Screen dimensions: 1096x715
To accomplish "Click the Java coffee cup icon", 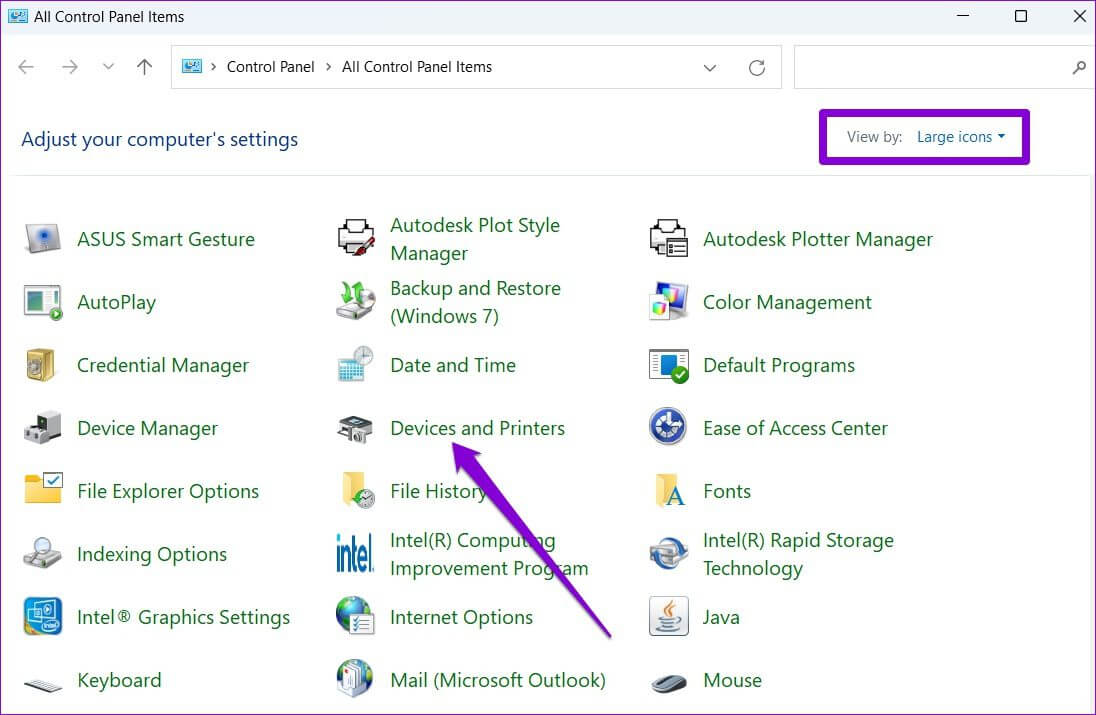I will pos(669,616).
